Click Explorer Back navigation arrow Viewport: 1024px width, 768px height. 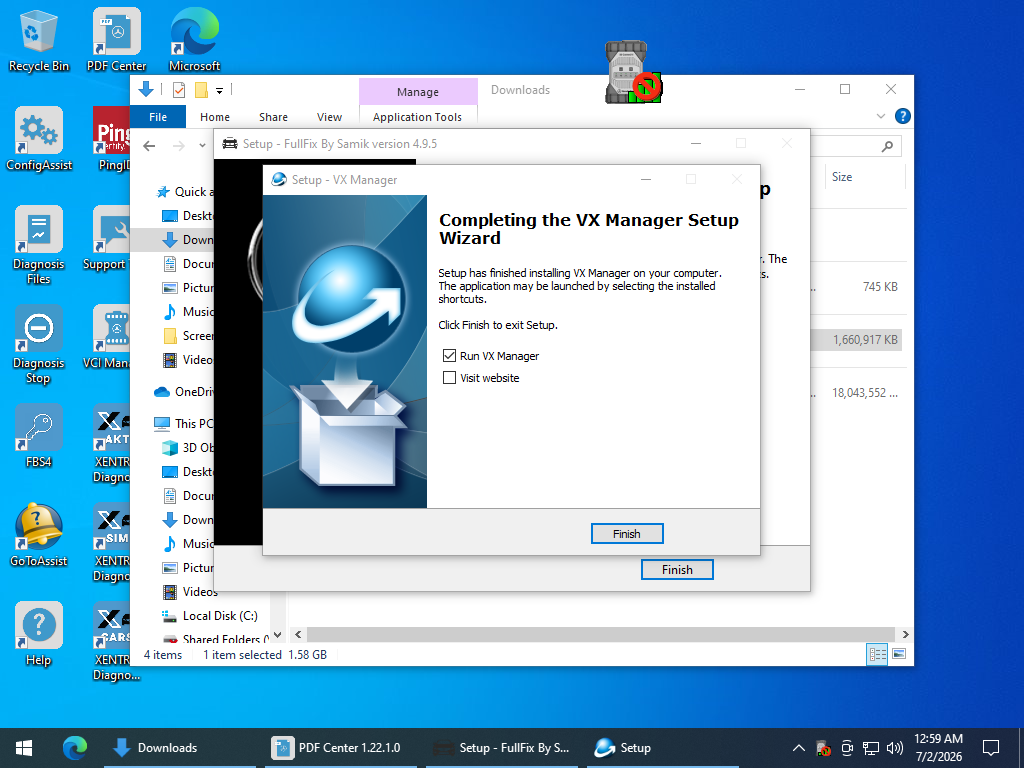(x=150, y=146)
